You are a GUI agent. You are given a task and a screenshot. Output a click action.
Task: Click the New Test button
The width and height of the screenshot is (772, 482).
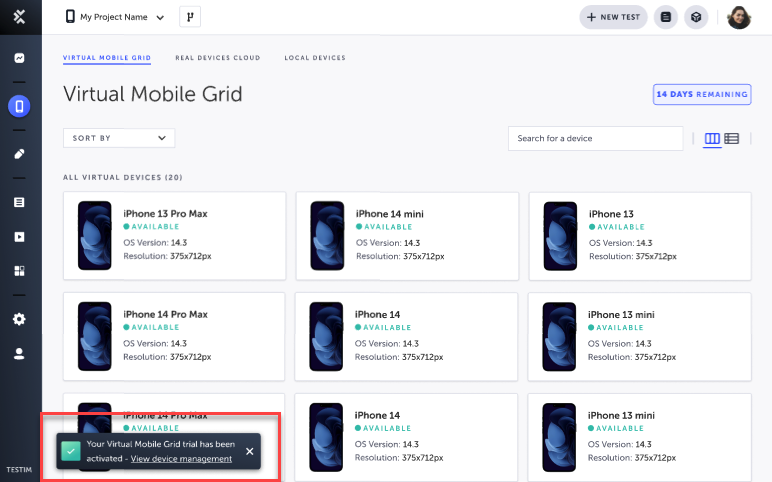coord(613,17)
